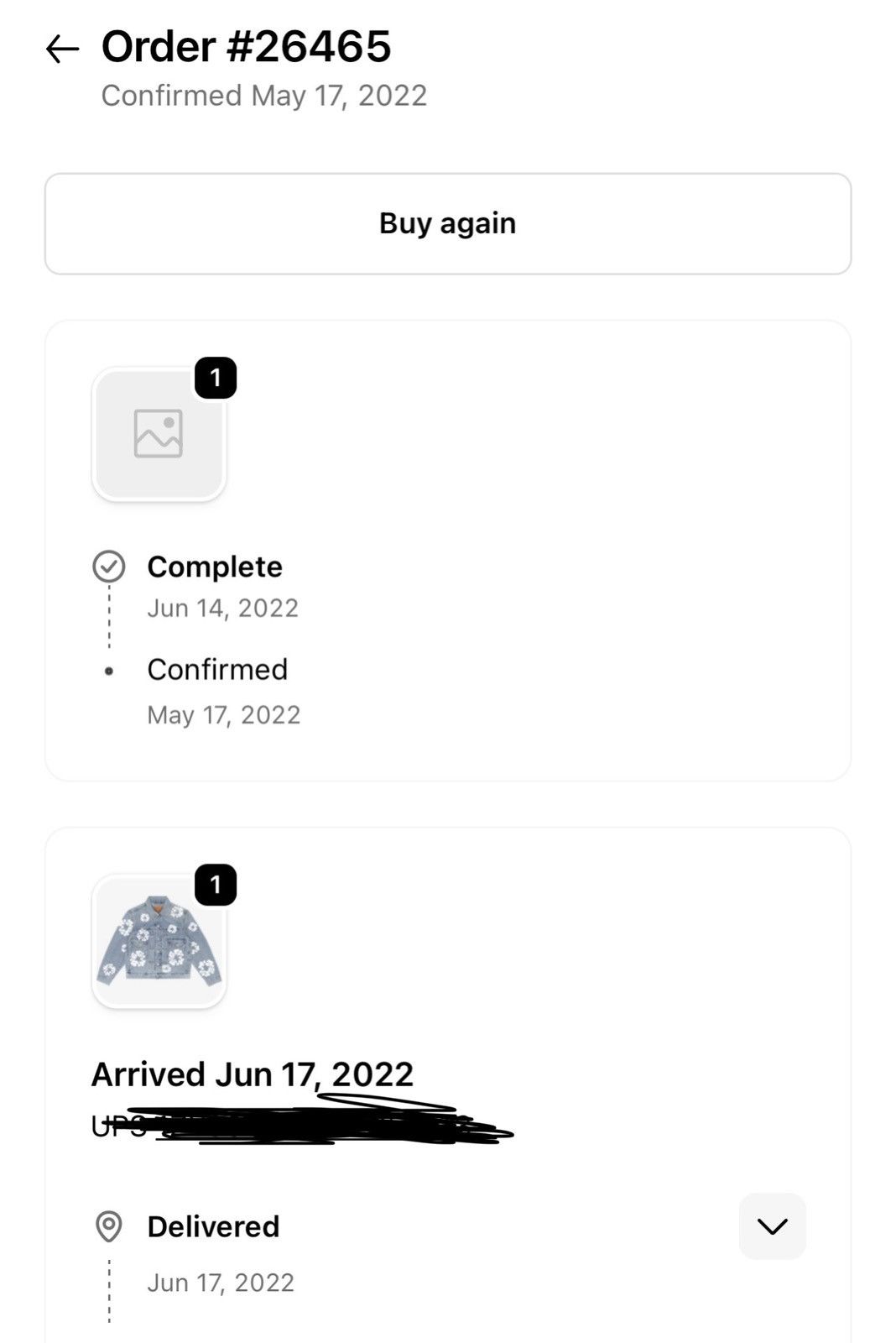The image size is (896, 1343).
Task: Select the Complete status label
Action: pyautogui.click(x=215, y=567)
